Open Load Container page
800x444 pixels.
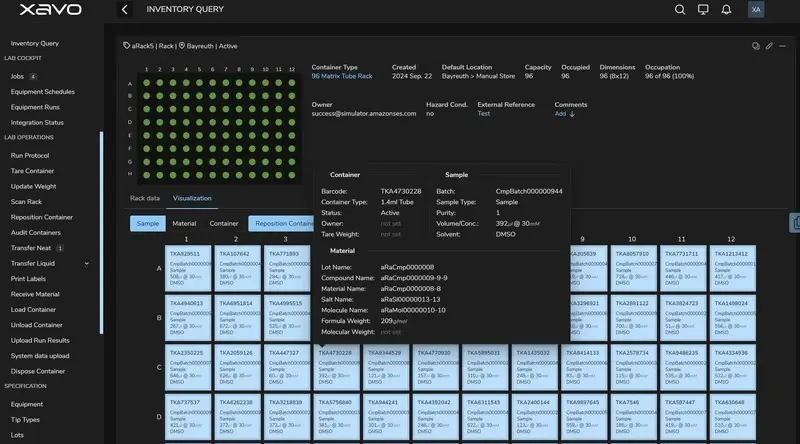tap(33, 309)
